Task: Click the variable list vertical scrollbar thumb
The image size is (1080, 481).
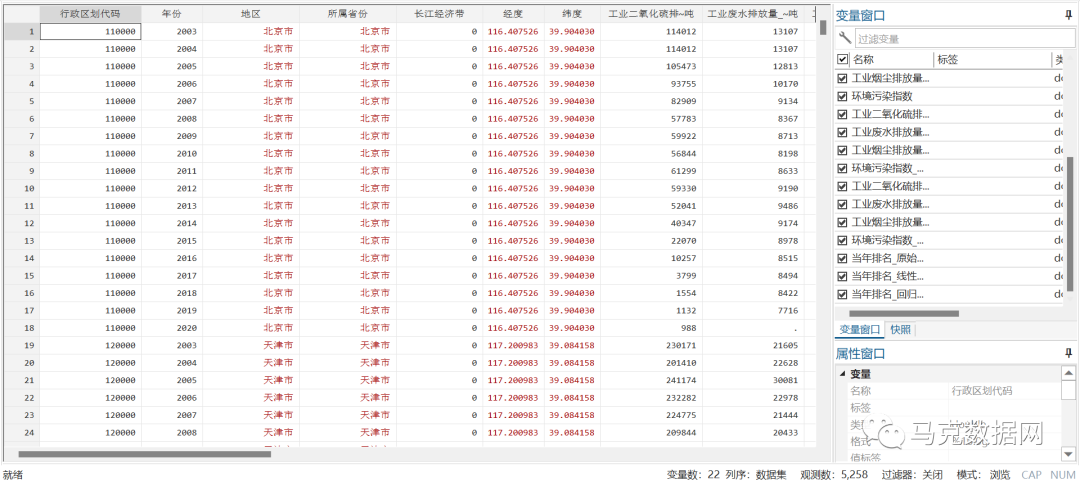Action: pyautogui.click(x=1070, y=224)
